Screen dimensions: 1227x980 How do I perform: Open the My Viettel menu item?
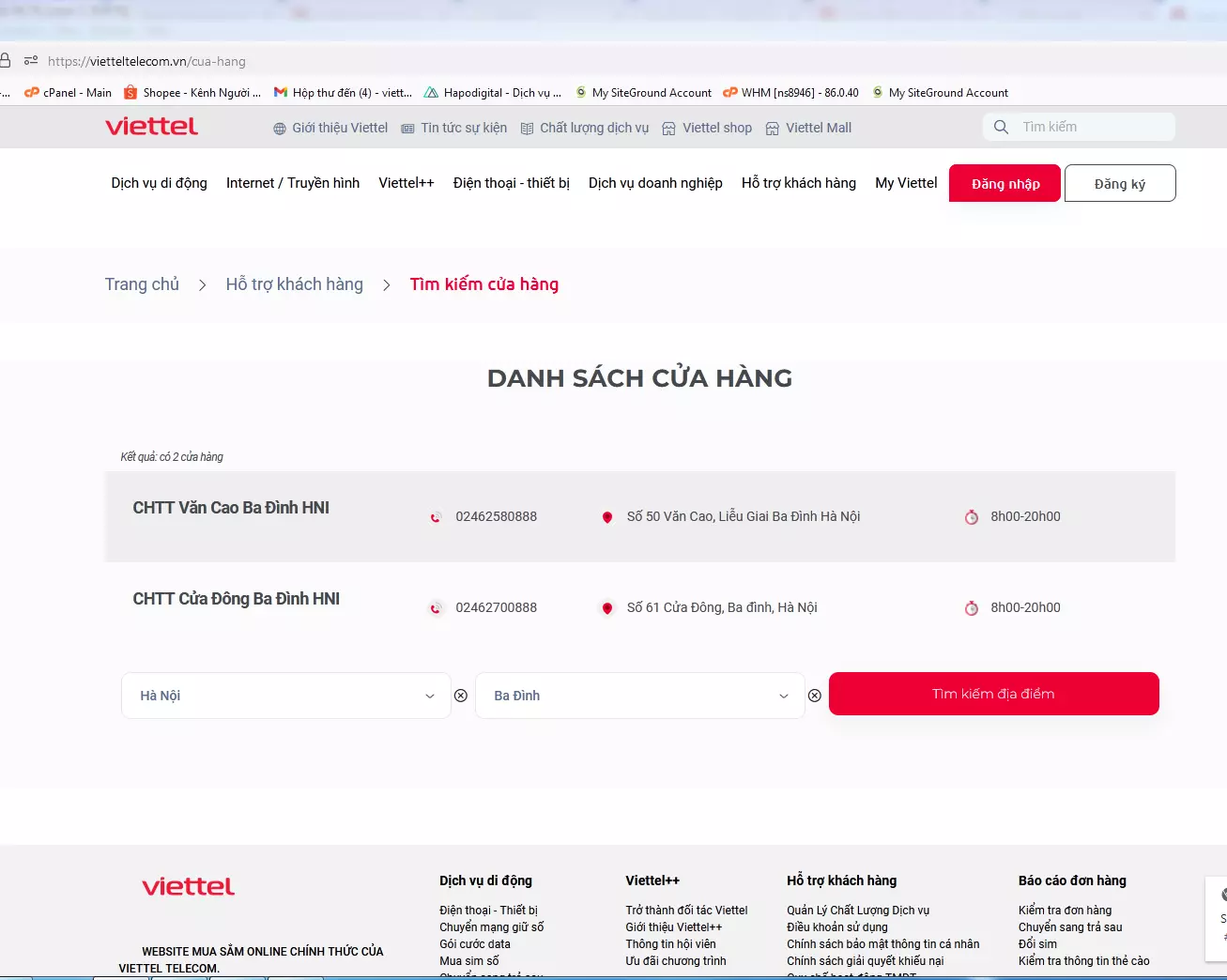(x=906, y=183)
